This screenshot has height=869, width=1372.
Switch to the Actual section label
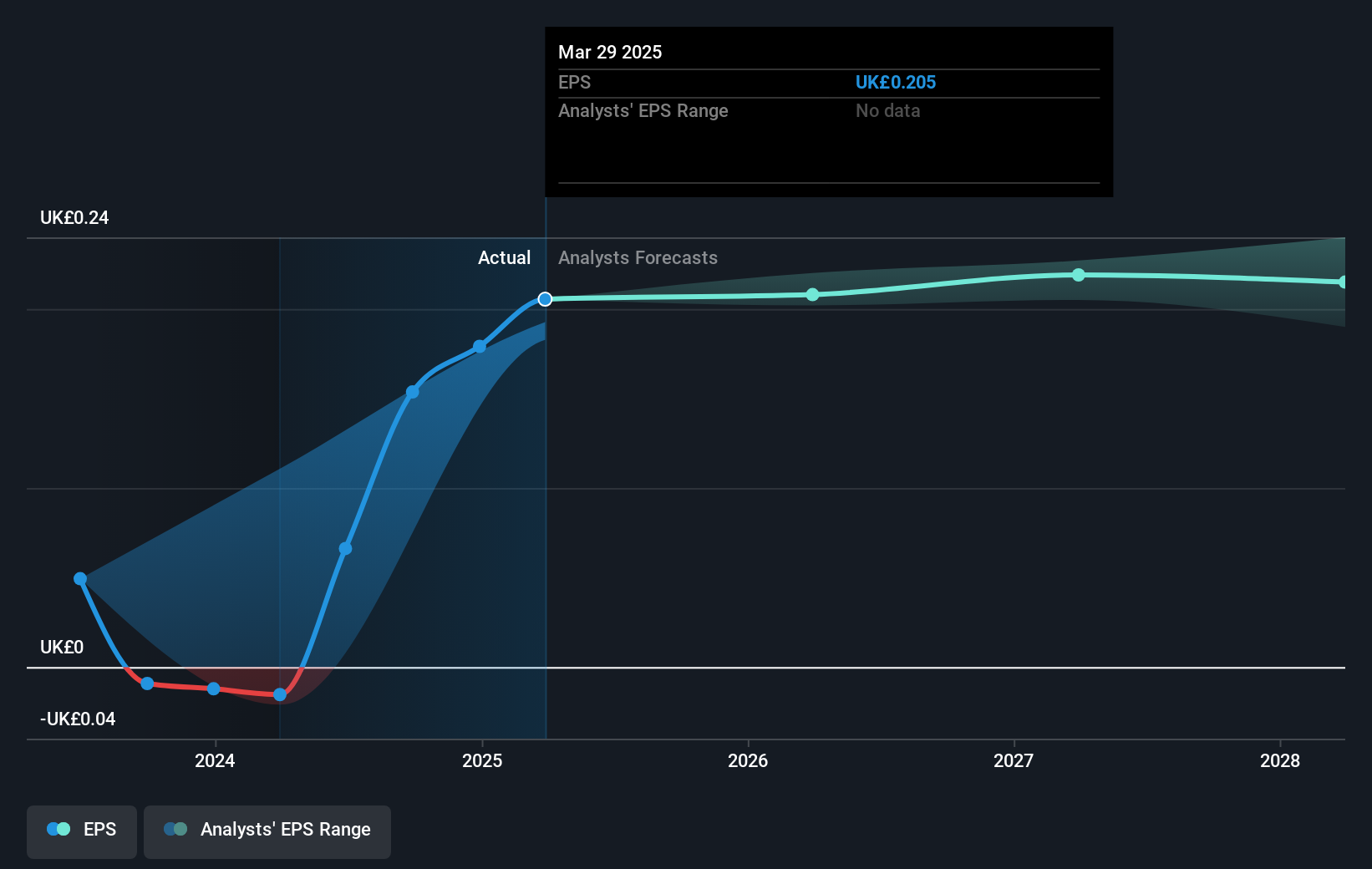click(504, 257)
